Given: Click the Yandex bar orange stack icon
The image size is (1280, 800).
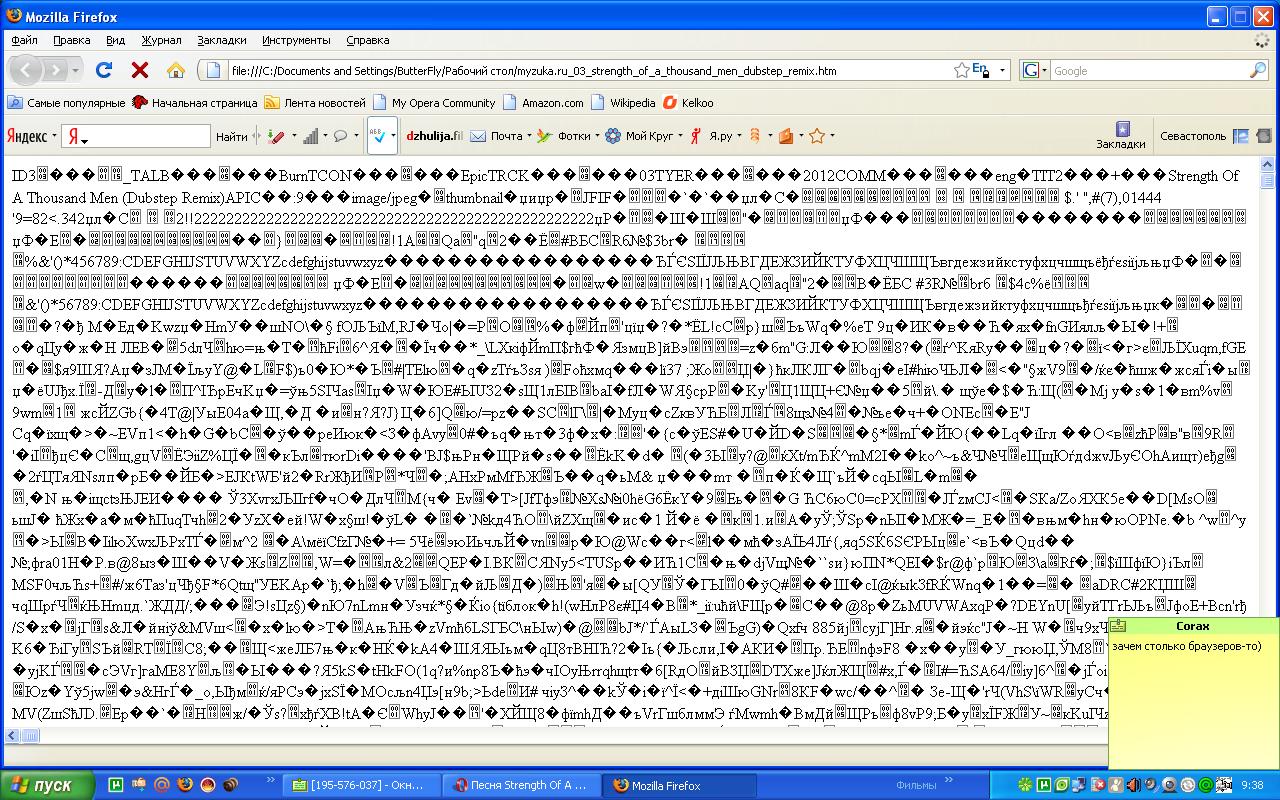Looking at the screenshot, I should point(755,136).
